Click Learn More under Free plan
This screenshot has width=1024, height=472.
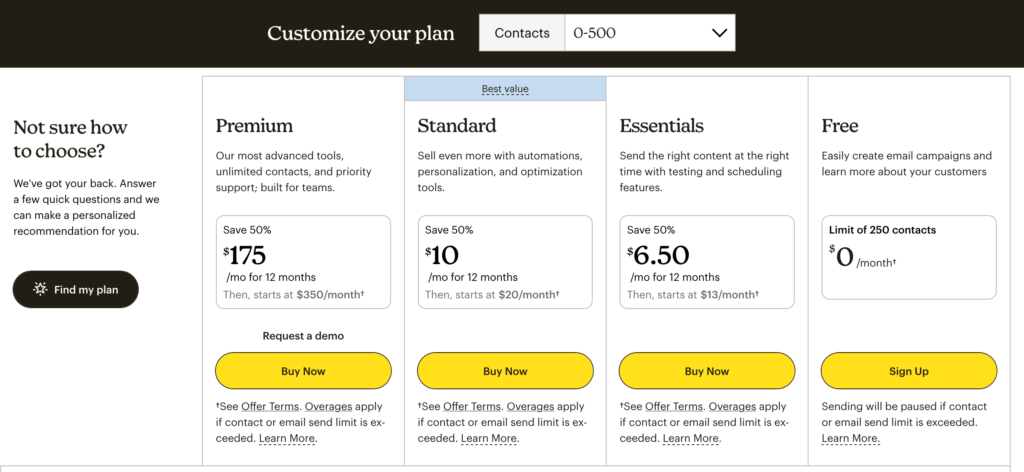pyautogui.click(x=851, y=439)
